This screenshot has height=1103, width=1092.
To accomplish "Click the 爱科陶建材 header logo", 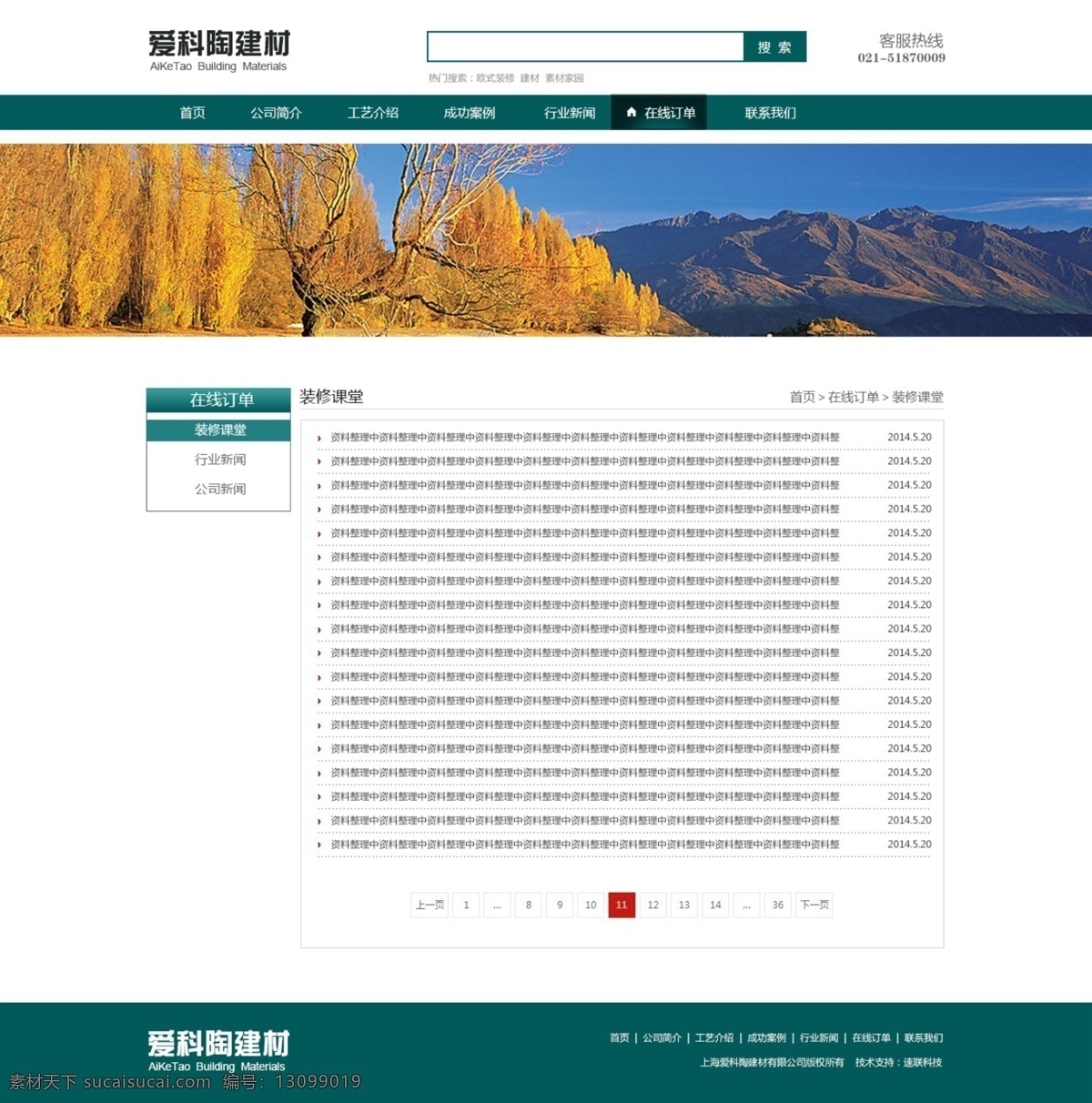I will [218, 51].
